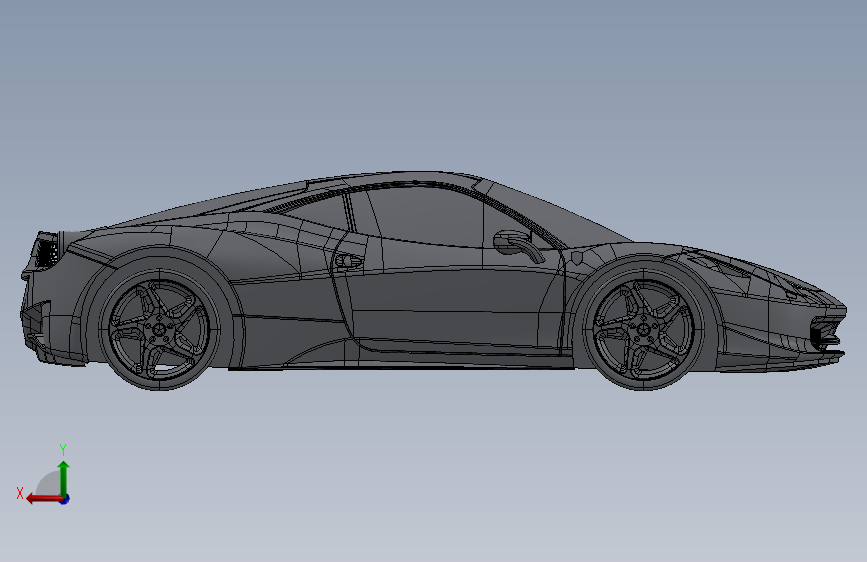This screenshot has height=562, width=867.
Task: Click the green Y axis arrow of triad
Action: point(64,478)
